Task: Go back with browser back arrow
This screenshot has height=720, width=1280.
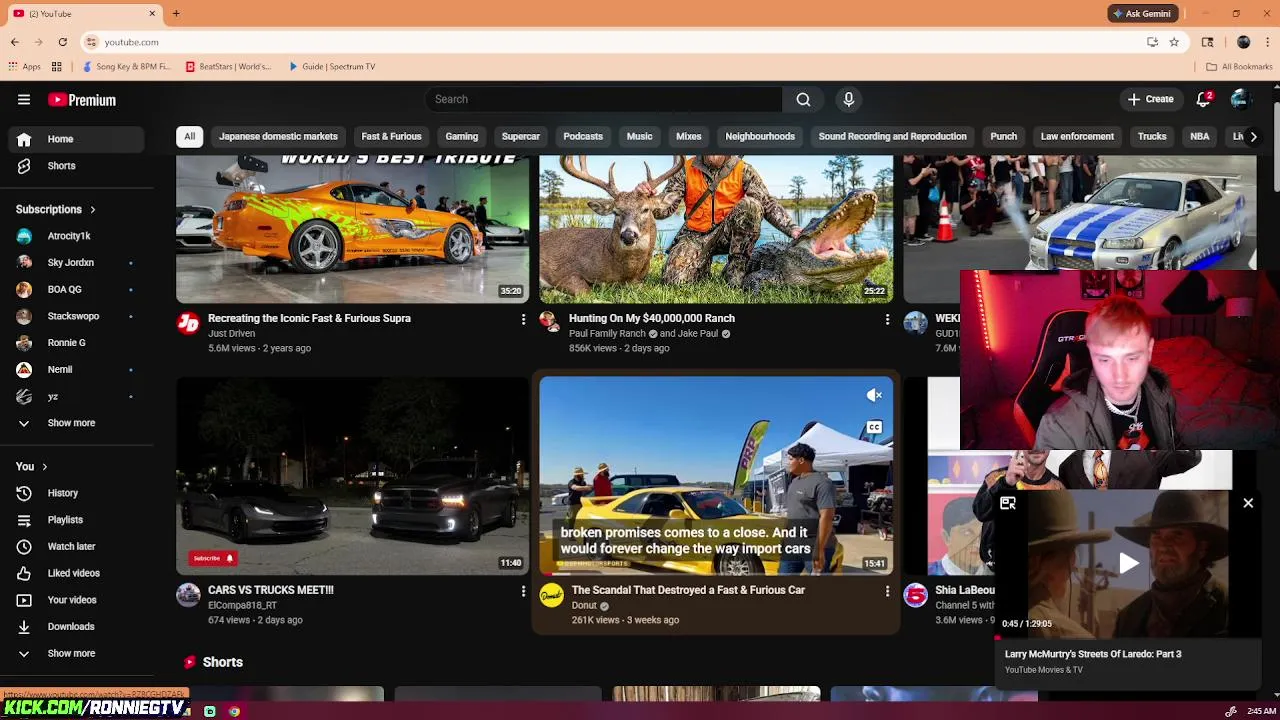Action: [x=14, y=42]
